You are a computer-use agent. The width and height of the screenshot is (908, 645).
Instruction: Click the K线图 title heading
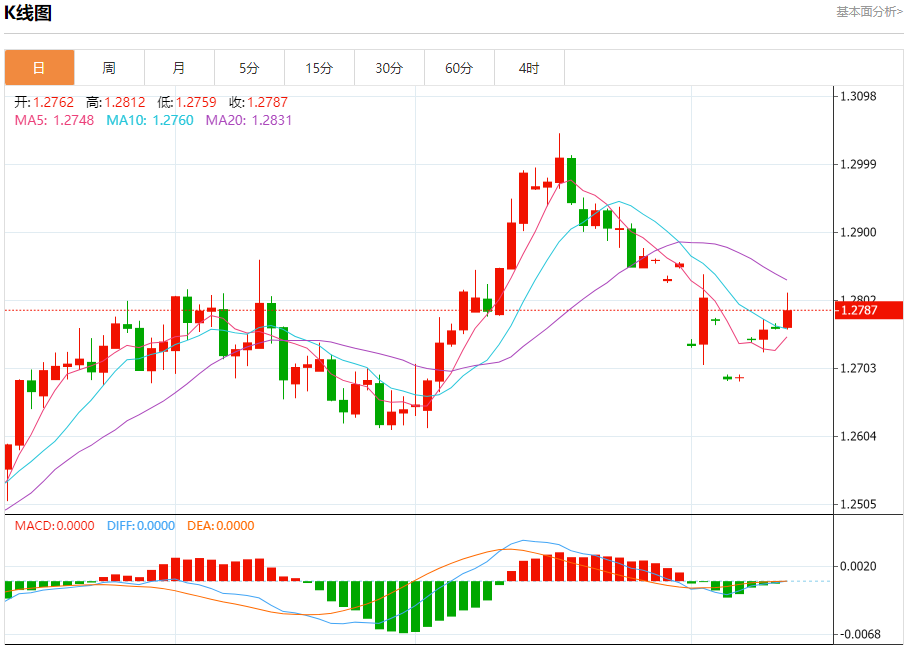[x=29, y=13]
